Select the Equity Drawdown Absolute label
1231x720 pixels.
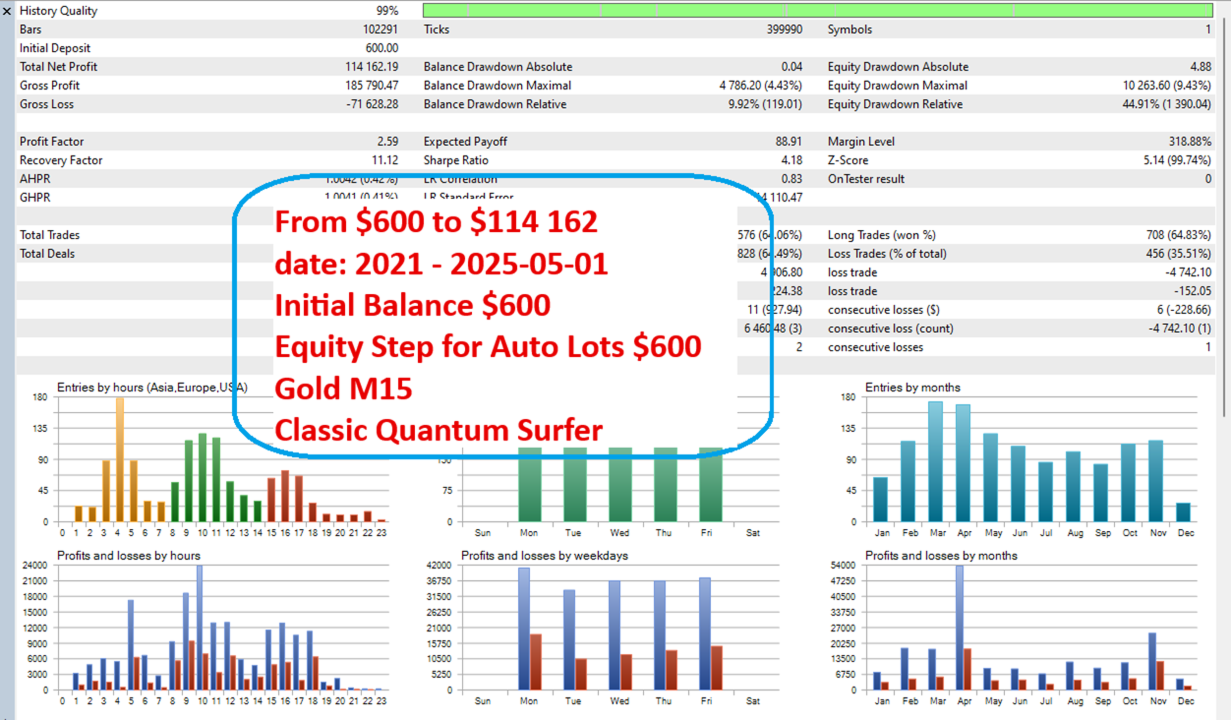click(x=898, y=67)
